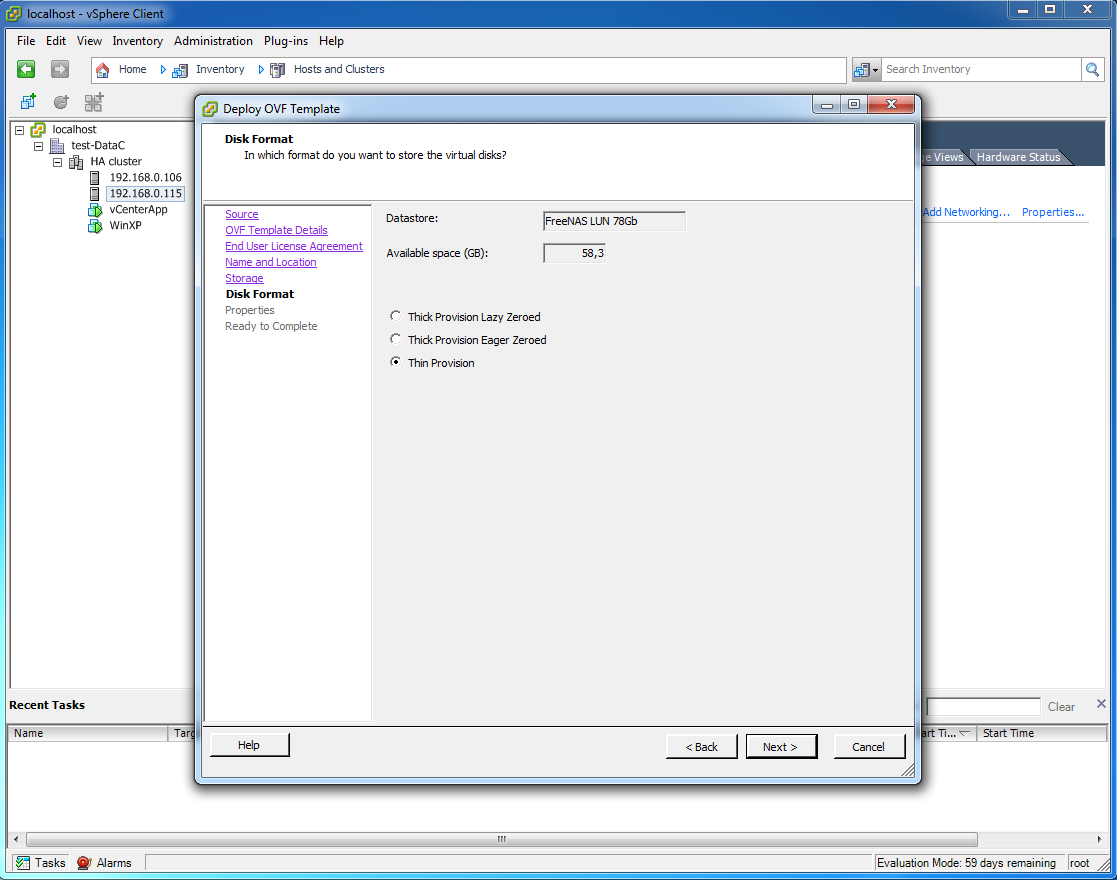Click the second toolbar icon with gear
The height and width of the screenshot is (880, 1117).
pyautogui.click(x=61, y=102)
